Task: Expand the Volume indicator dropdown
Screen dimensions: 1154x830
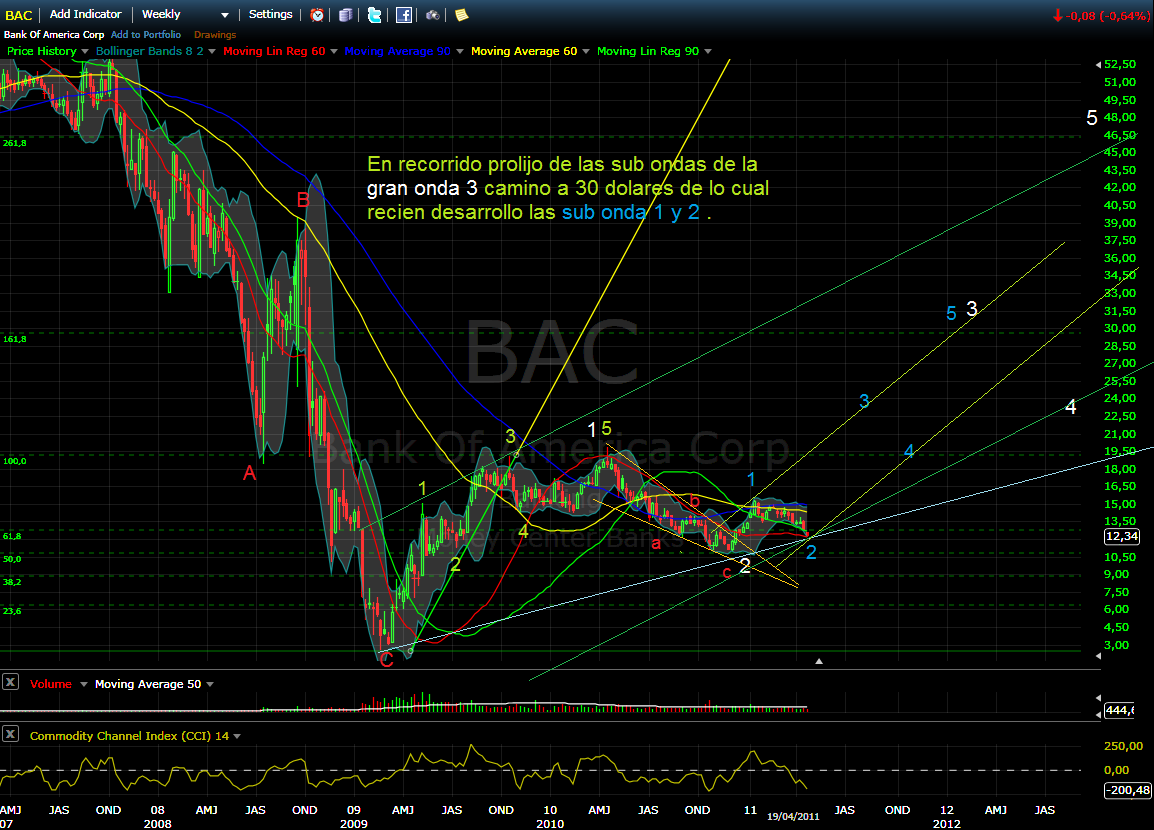Action: click(83, 684)
